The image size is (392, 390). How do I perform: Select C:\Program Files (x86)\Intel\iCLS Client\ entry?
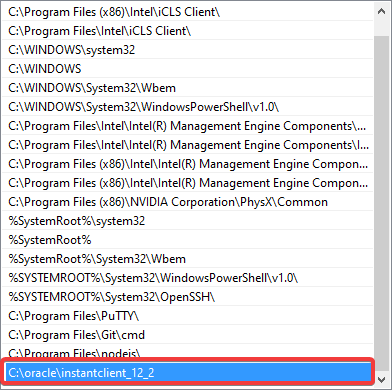pyautogui.click(x=187, y=12)
